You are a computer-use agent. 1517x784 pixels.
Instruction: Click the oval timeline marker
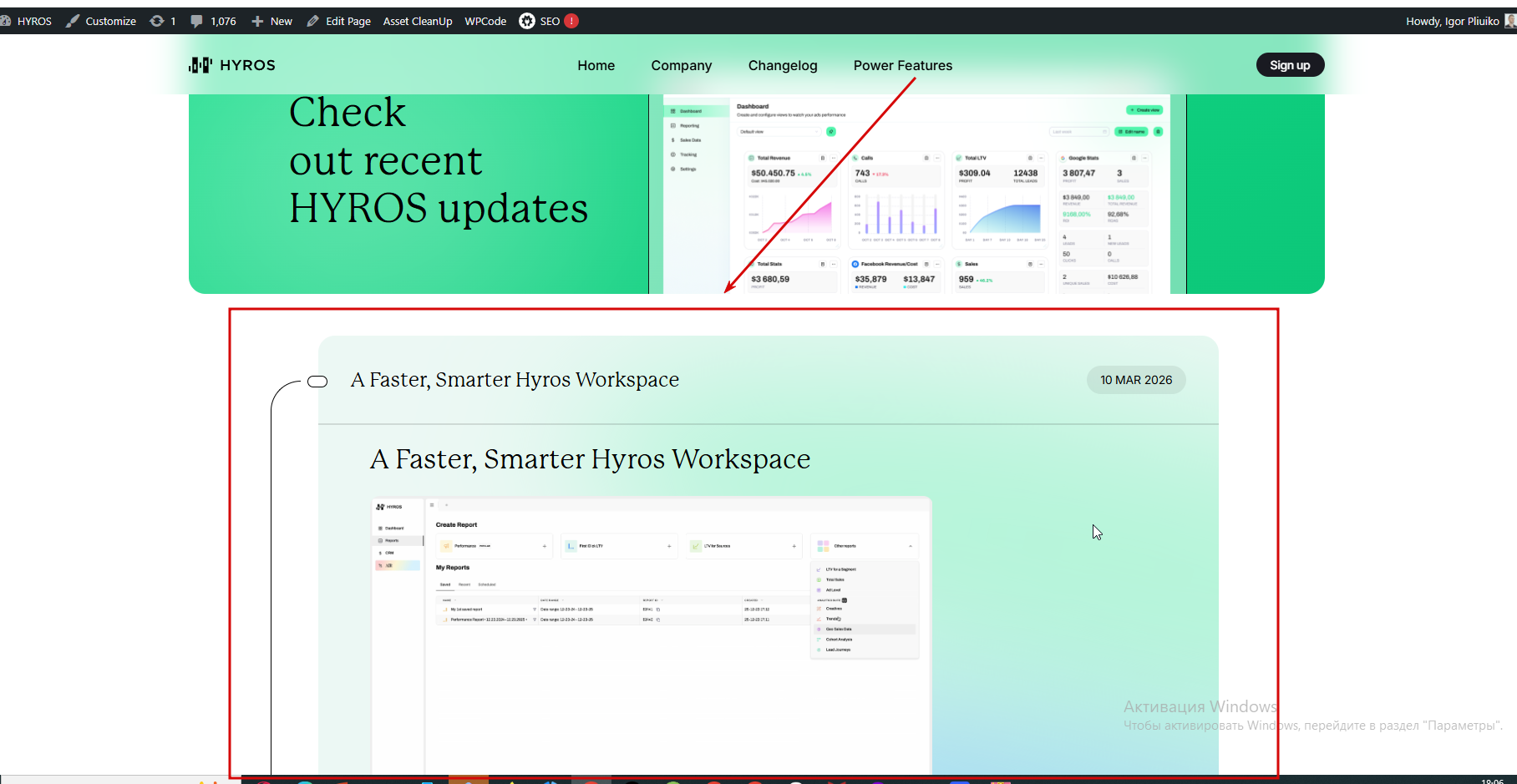(317, 382)
